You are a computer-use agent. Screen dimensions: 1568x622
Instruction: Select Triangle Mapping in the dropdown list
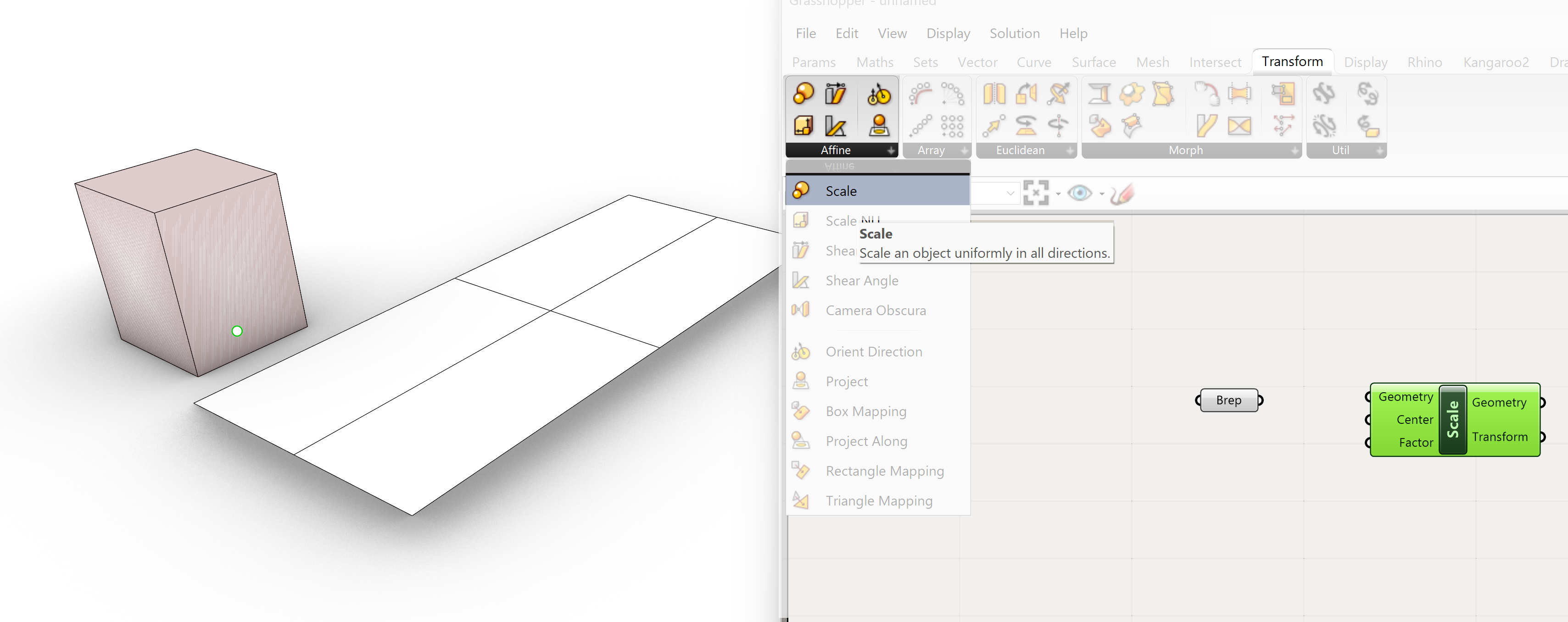pos(878,500)
